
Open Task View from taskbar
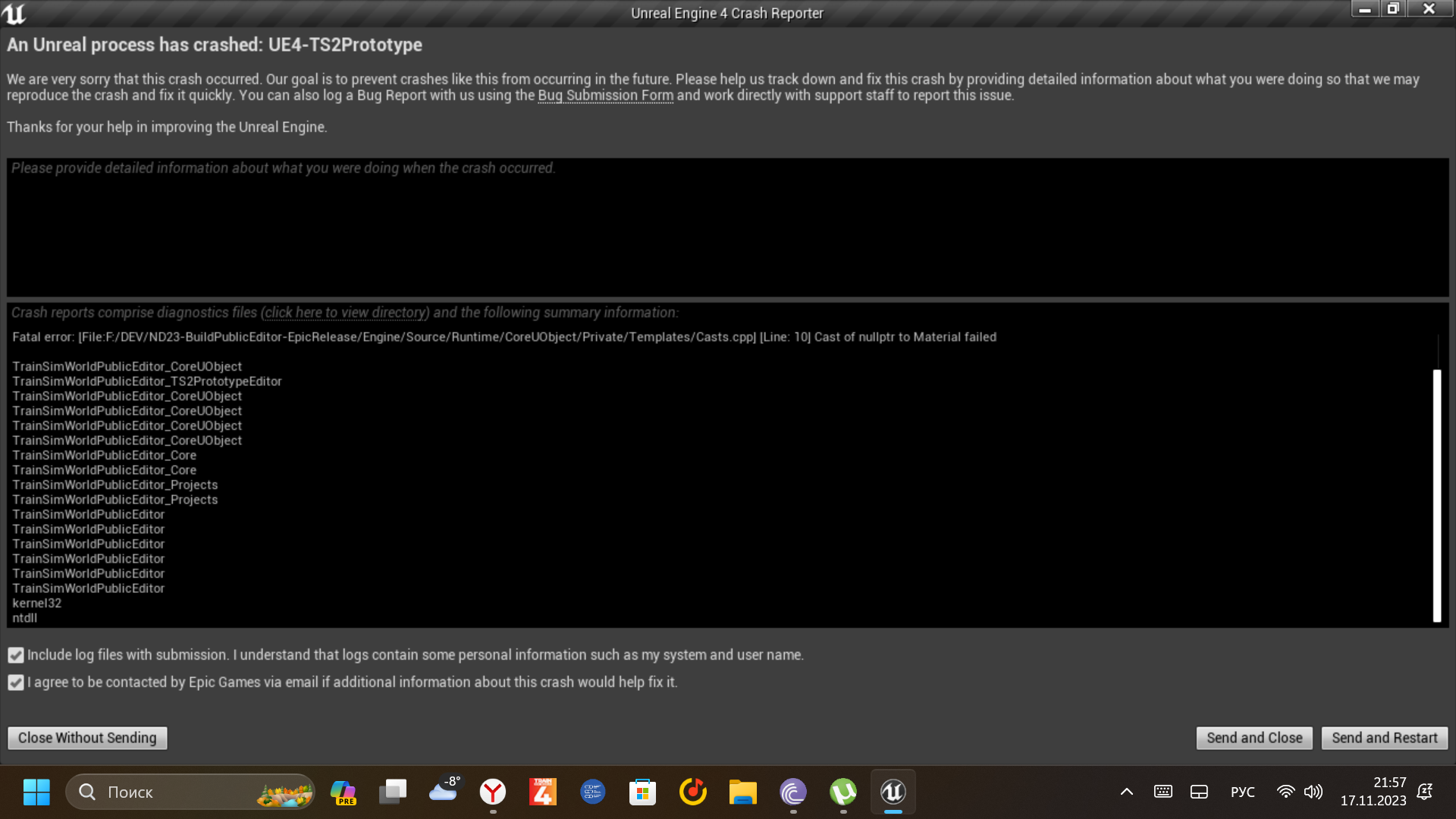click(x=393, y=792)
